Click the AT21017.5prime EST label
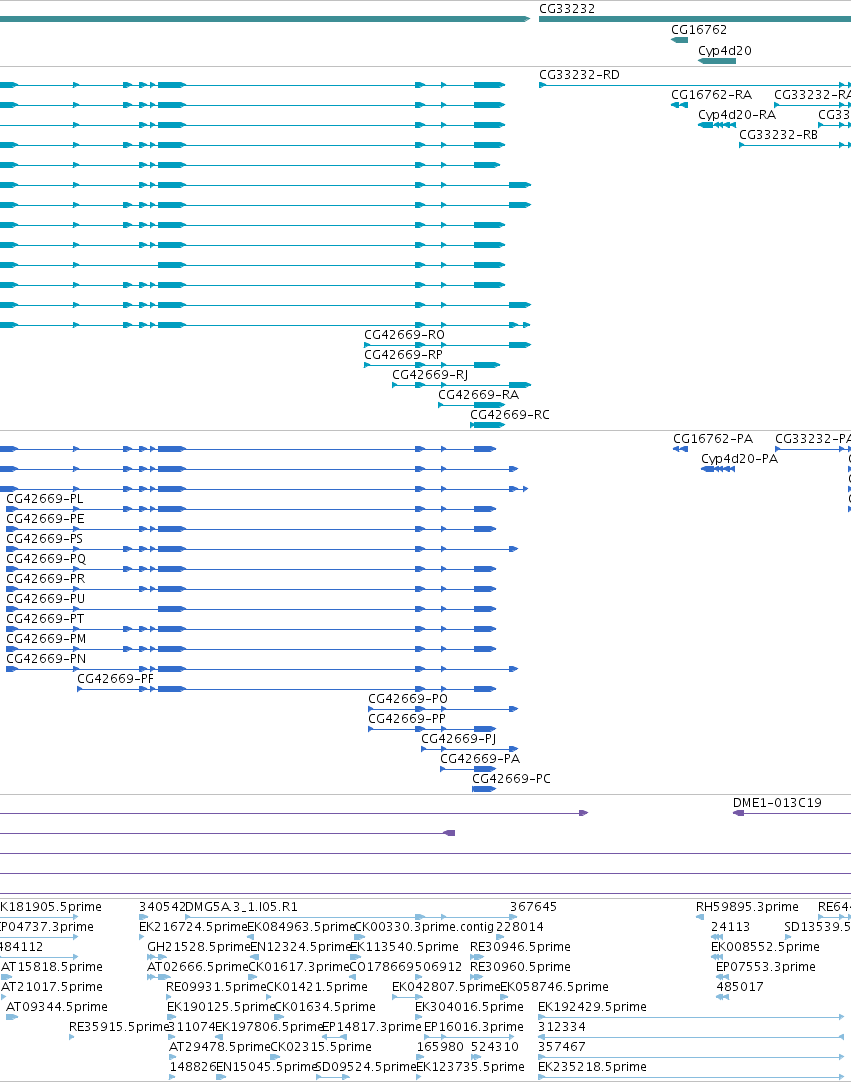 (x=52, y=987)
